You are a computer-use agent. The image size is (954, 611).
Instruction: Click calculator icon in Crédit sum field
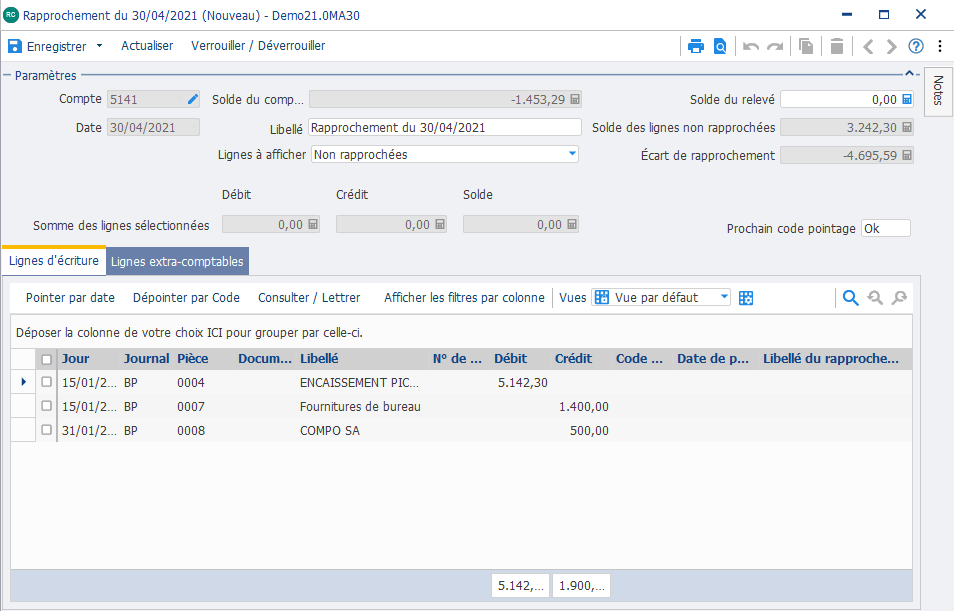pos(440,224)
